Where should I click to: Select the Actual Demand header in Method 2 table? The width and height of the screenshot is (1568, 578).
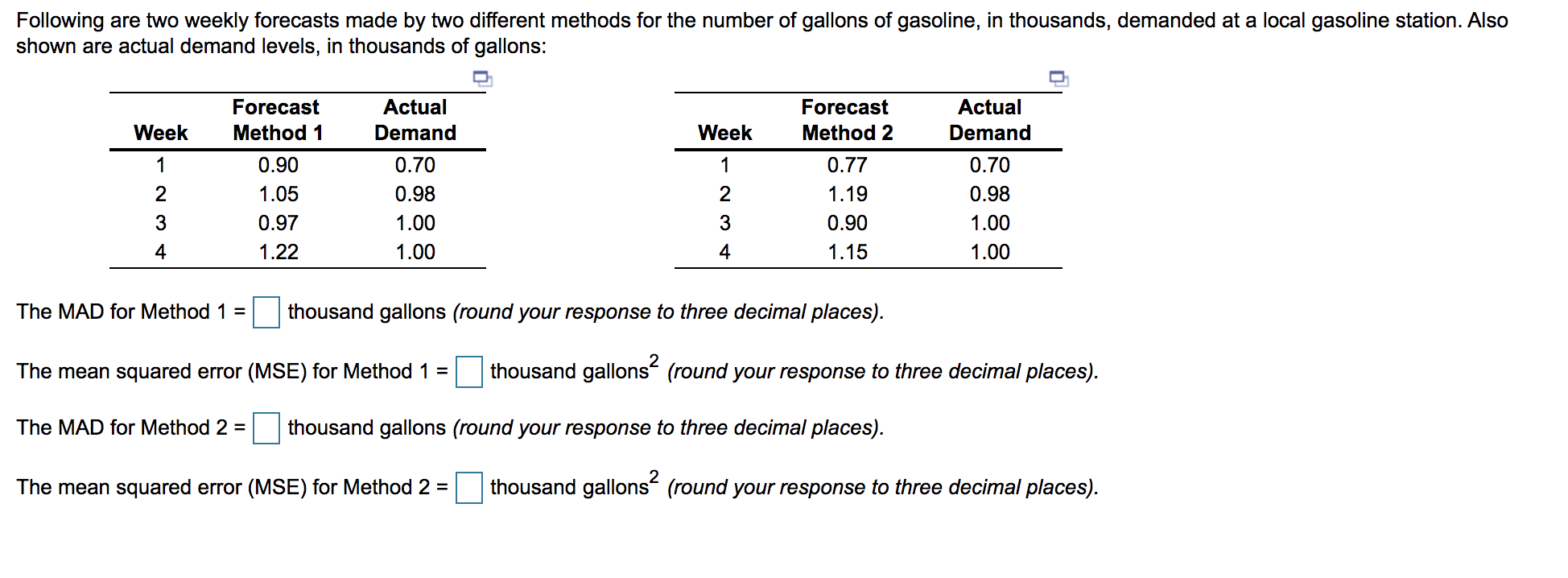(x=990, y=119)
